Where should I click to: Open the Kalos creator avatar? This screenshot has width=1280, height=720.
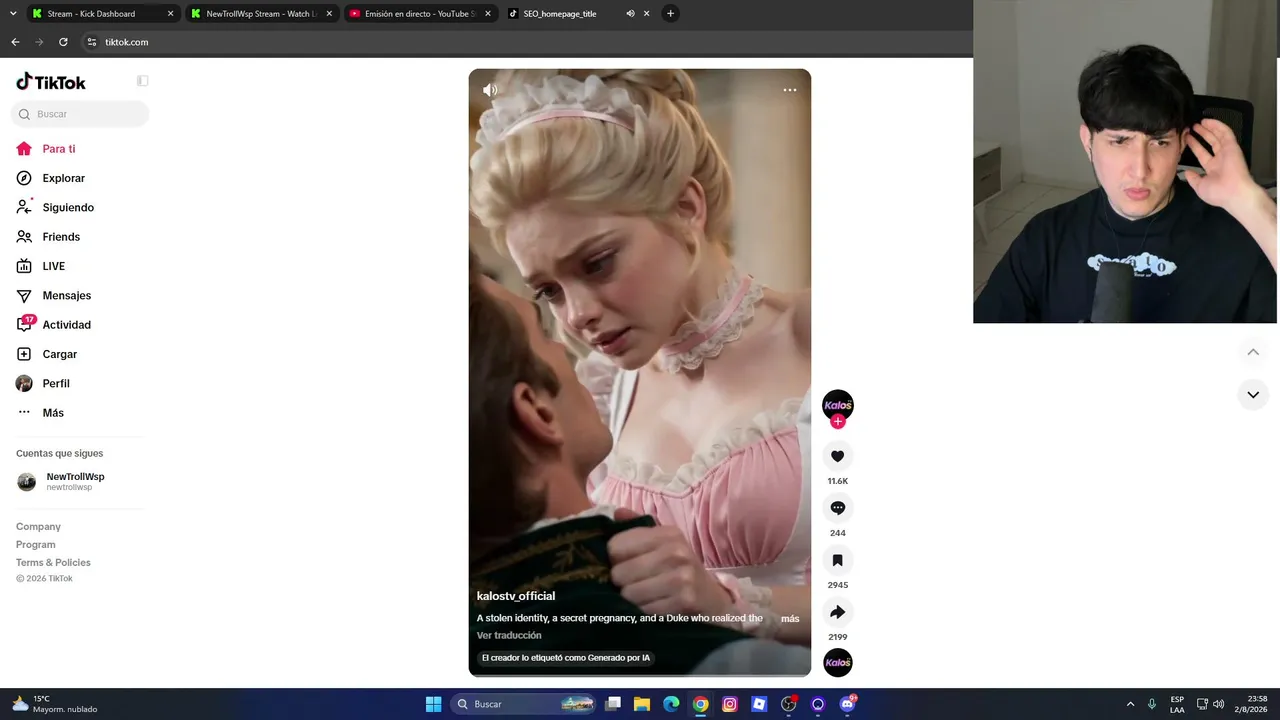pyautogui.click(x=838, y=405)
